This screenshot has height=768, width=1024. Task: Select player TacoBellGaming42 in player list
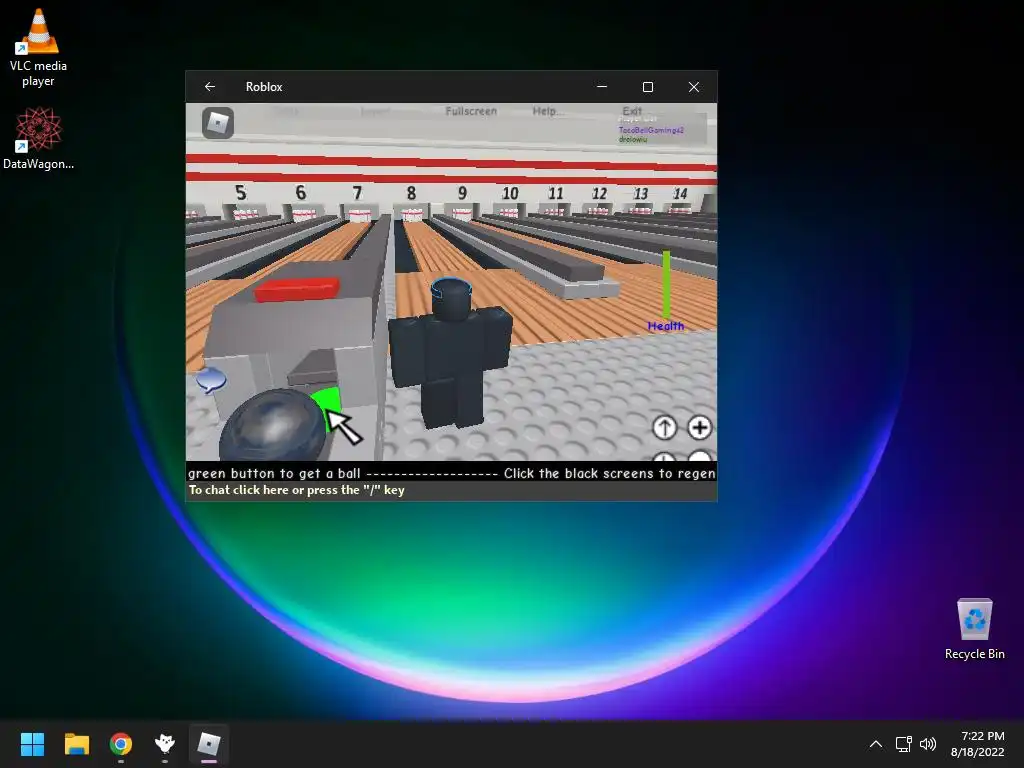tap(651, 130)
